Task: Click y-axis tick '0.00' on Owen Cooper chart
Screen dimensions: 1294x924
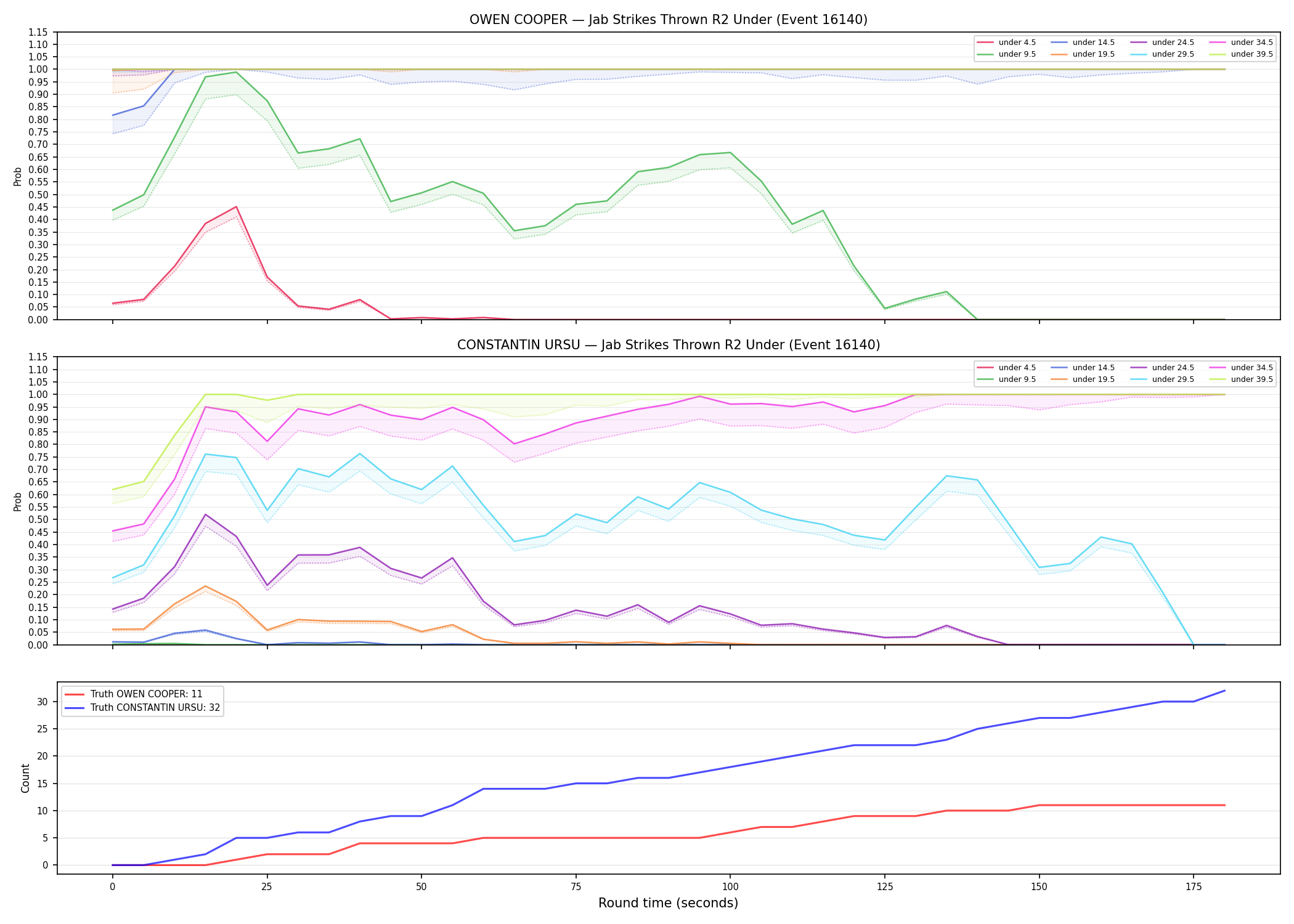Action: click(x=38, y=320)
